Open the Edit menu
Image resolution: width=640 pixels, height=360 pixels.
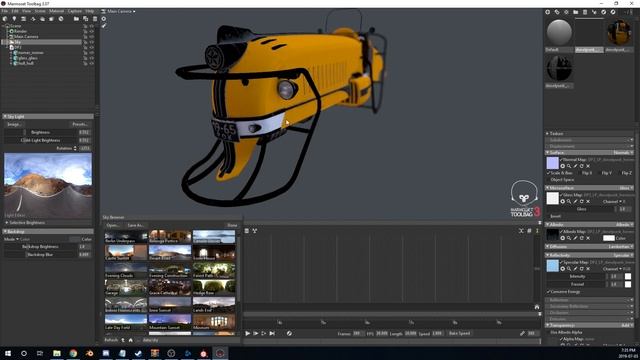coord(15,11)
